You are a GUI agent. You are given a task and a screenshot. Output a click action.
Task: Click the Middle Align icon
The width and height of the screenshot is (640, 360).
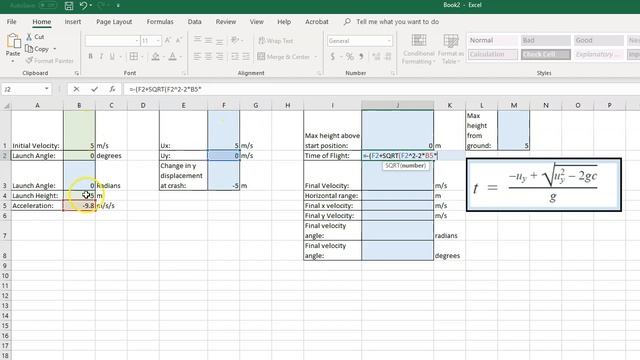point(209,40)
